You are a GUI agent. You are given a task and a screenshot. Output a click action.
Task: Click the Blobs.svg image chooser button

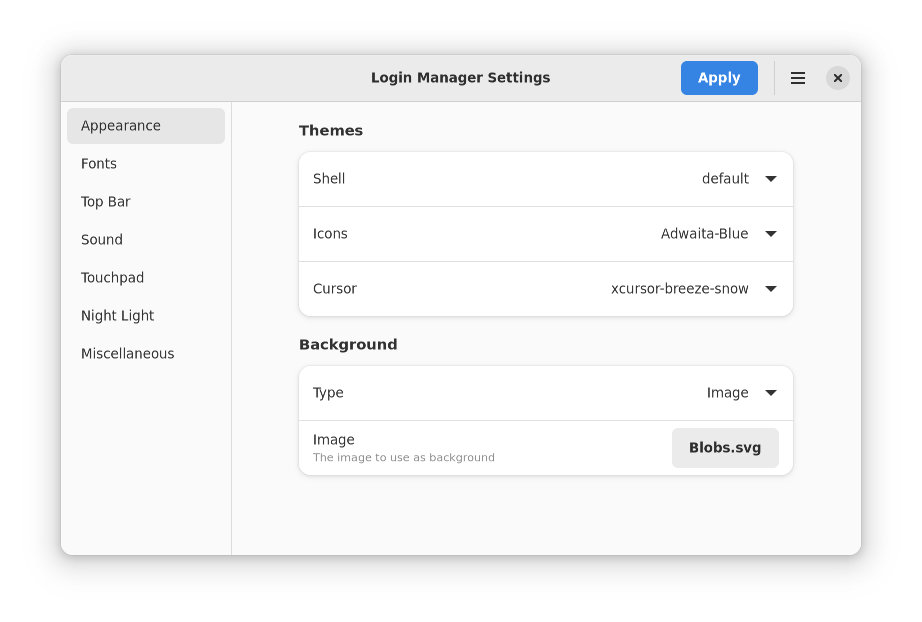(725, 448)
